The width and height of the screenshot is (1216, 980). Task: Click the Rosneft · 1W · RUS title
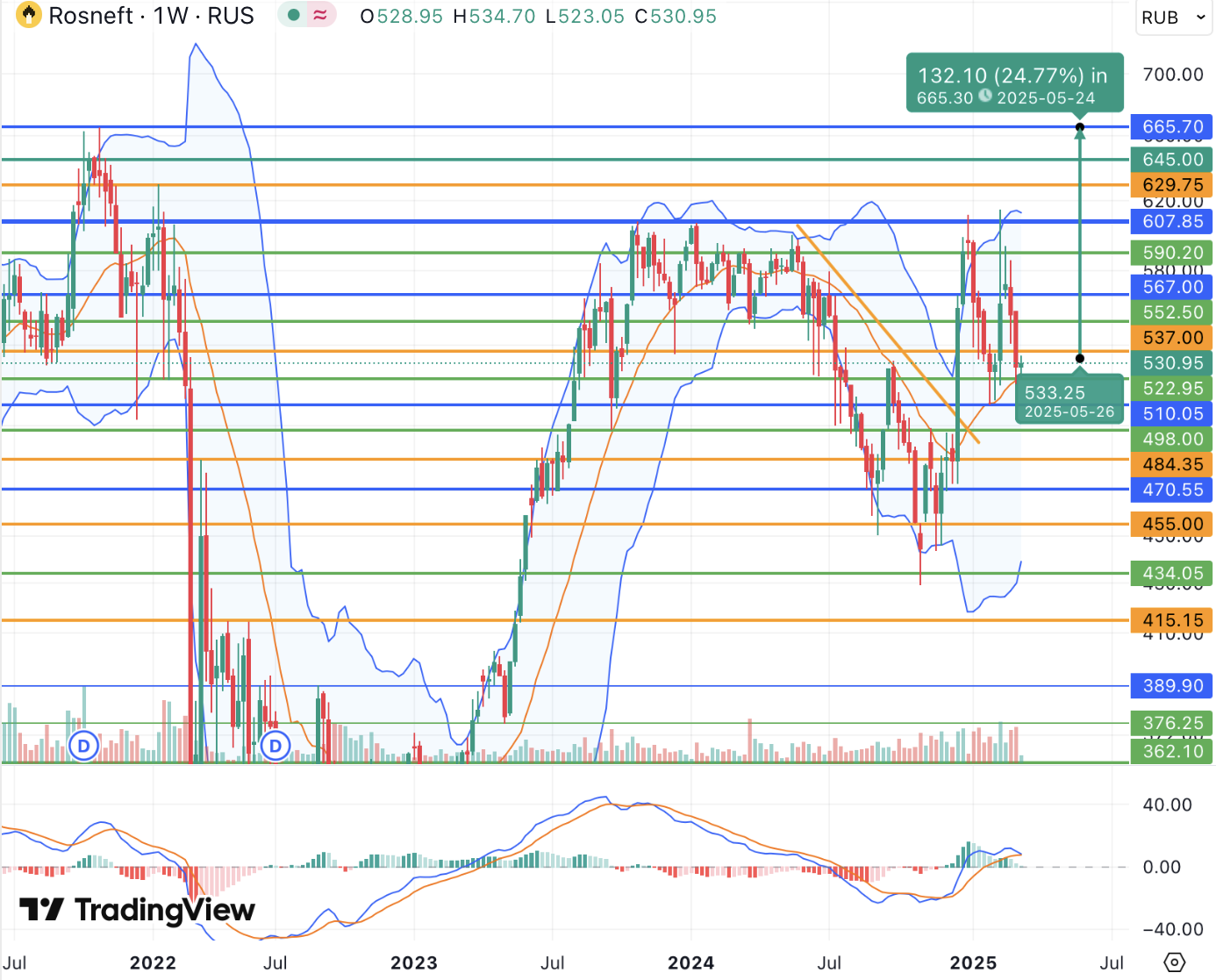coord(151,16)
